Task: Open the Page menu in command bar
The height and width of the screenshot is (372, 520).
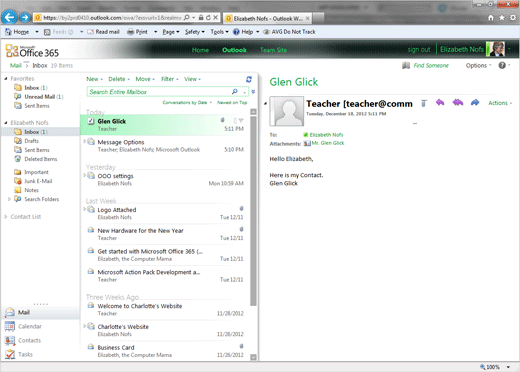Action: tap(171, 32)
